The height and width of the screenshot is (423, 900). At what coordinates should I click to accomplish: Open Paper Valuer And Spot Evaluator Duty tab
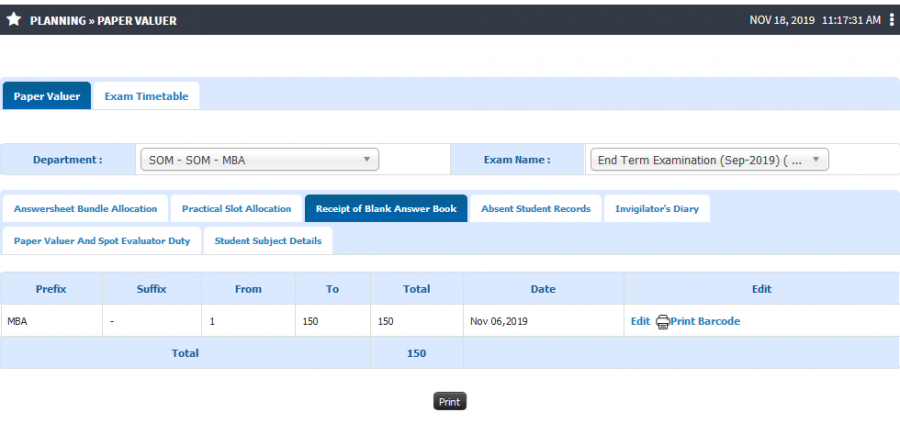click(102, 240)
